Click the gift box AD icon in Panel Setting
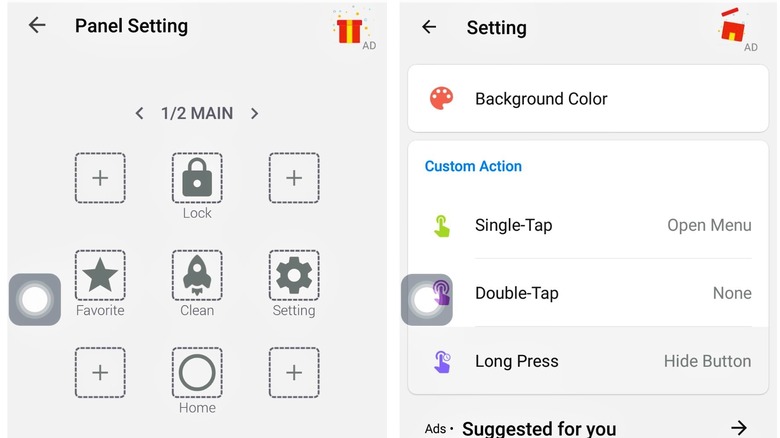Image resolution: width=780 pixels, height=438 pixels. click(x=353, y=29)
